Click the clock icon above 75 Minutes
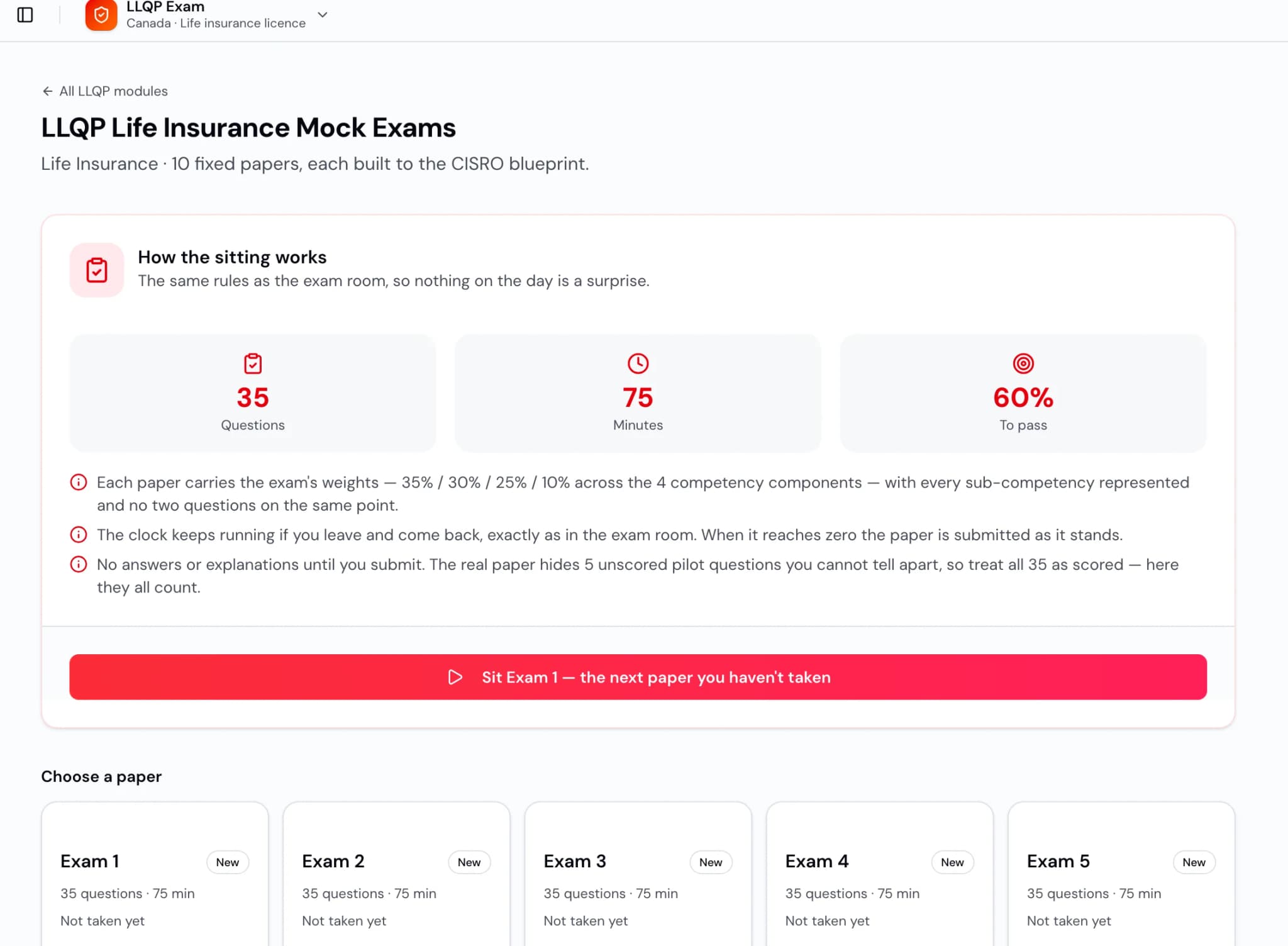 tap(638, 364)
